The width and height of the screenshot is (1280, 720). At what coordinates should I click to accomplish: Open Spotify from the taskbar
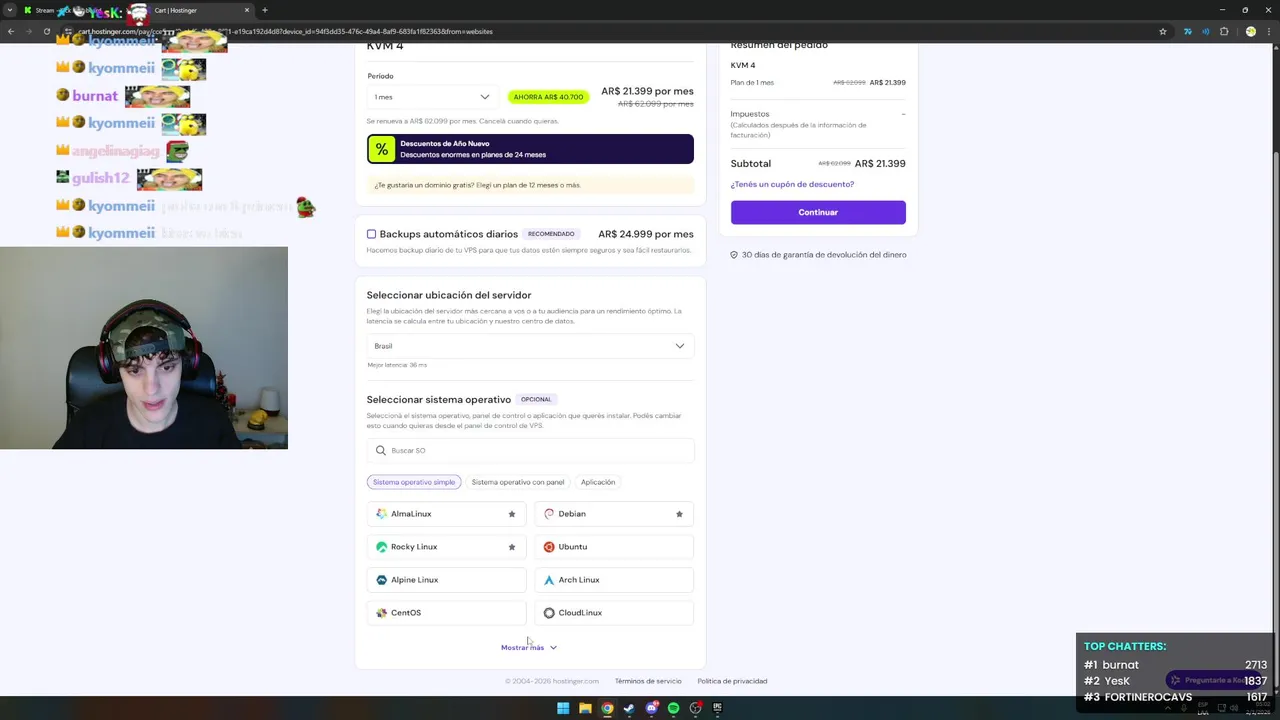673,708
